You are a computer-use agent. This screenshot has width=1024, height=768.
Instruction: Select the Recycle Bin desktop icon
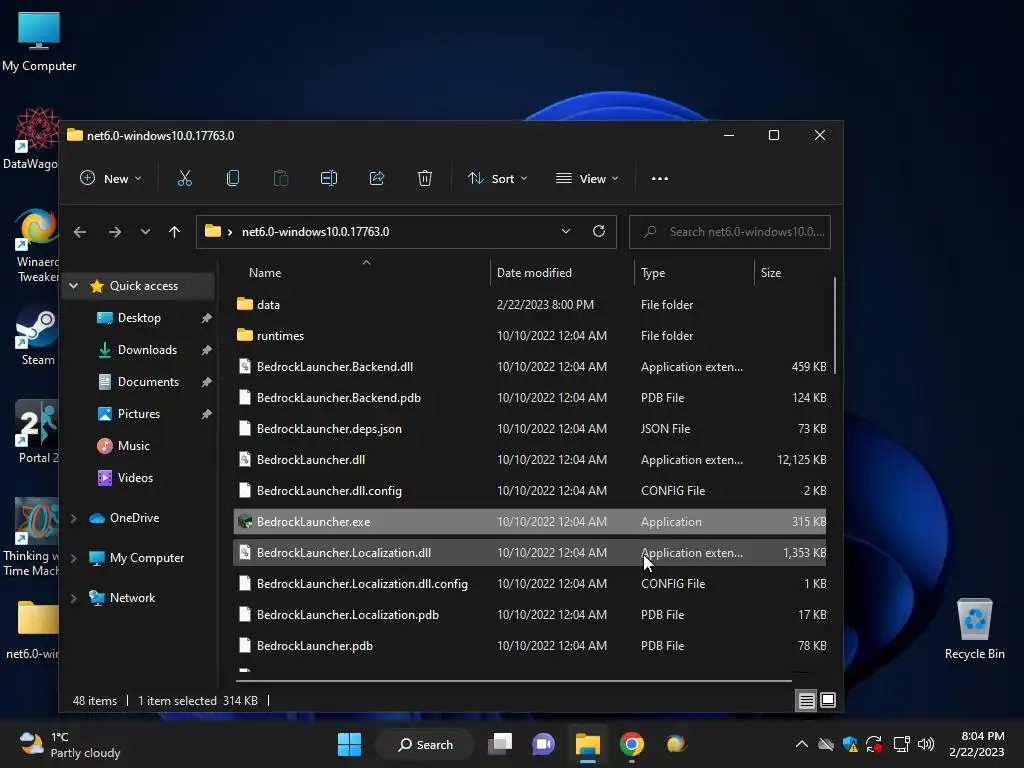click(974, 630)
